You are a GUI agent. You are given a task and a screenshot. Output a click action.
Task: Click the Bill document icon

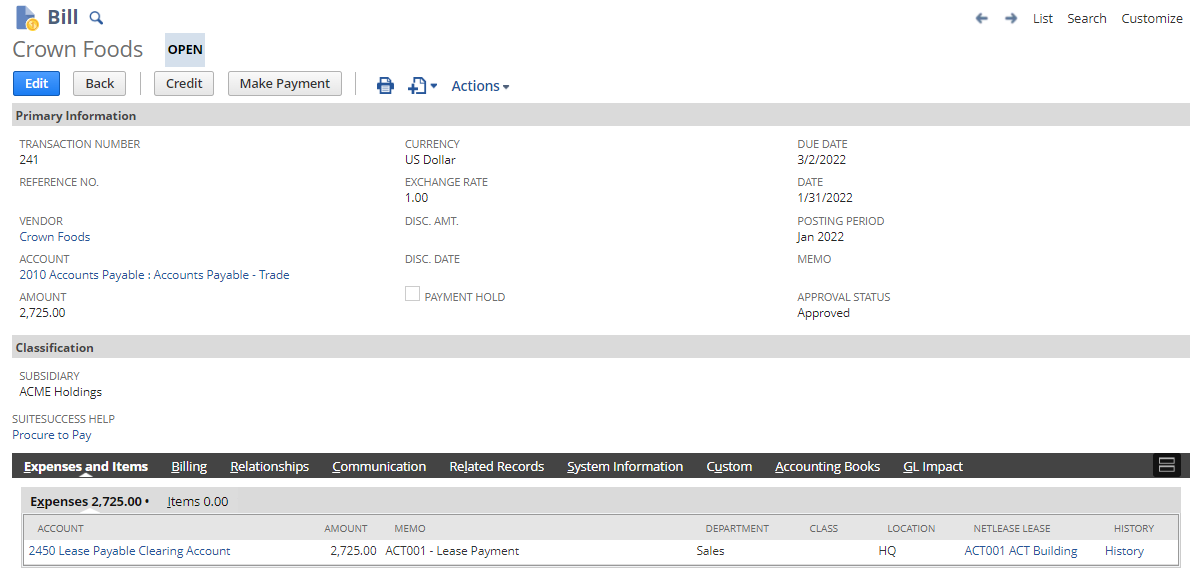(27, 18)
